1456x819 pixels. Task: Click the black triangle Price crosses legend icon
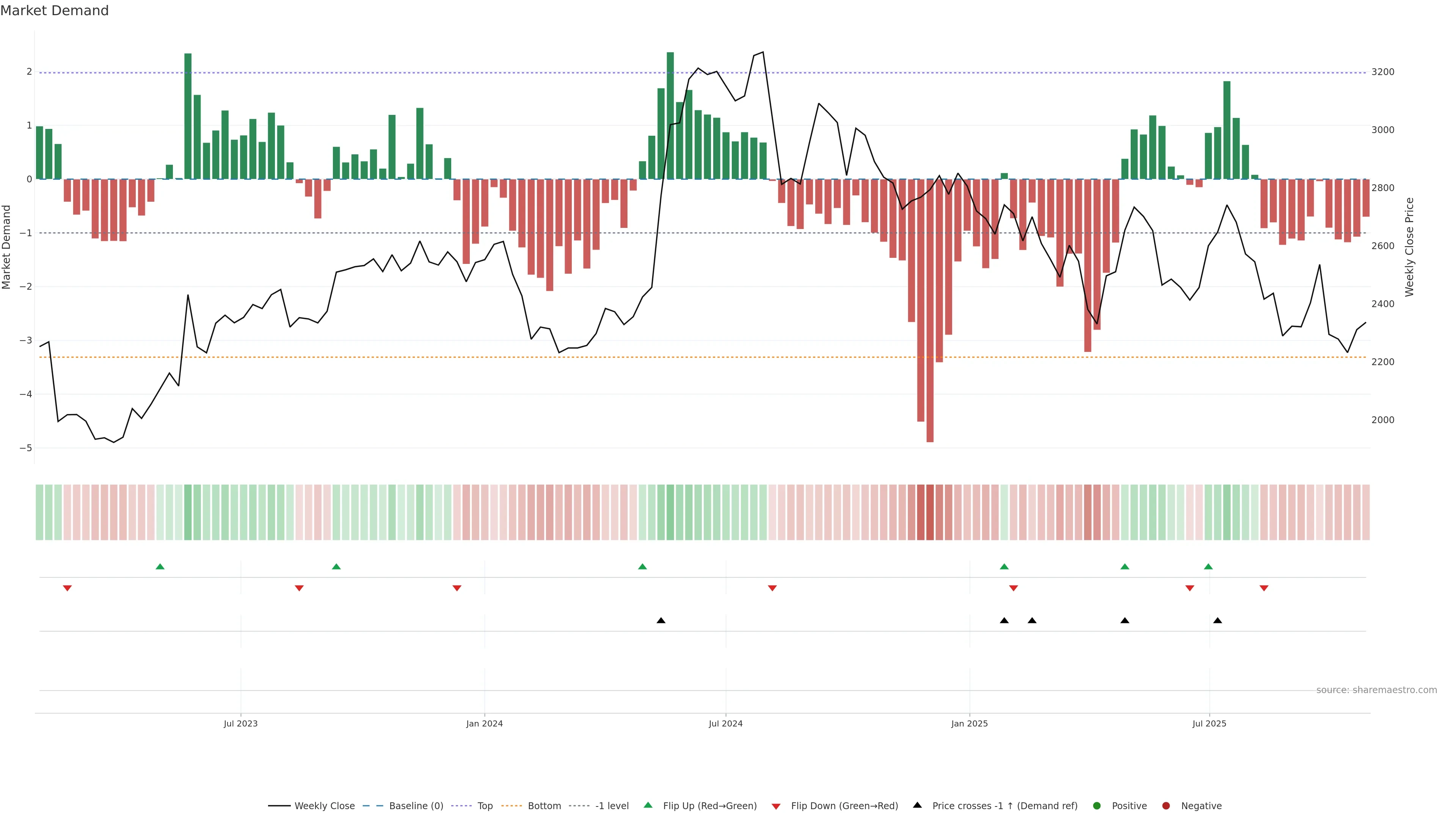(x=917, y=805)
